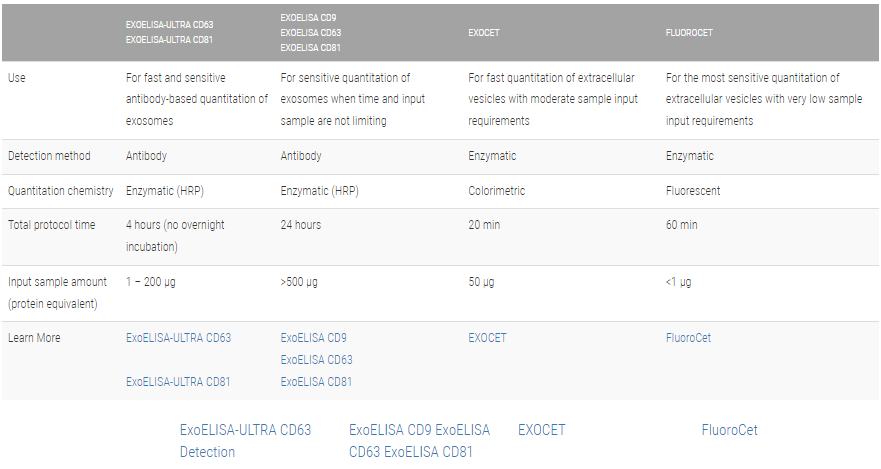
Task: Select the Detection method row label
Action: (49, 156)
